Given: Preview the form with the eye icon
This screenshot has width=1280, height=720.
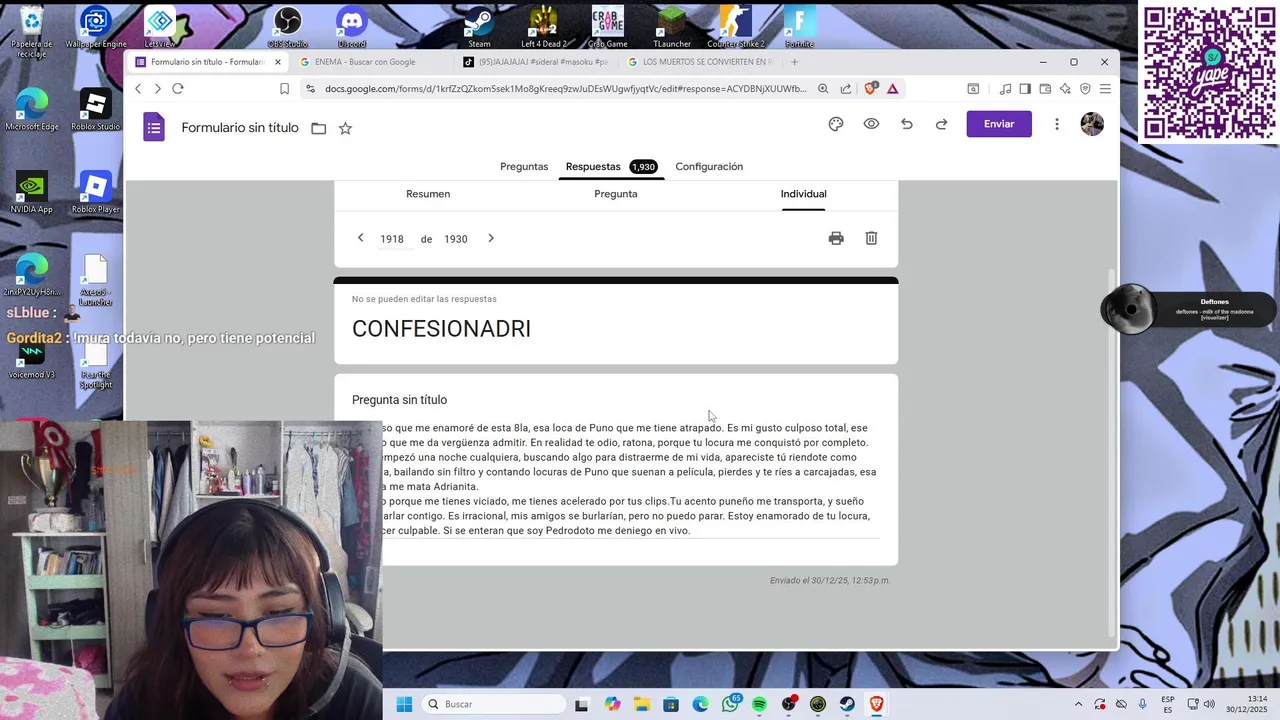Looking at the screenshot, I should [872, 124].
